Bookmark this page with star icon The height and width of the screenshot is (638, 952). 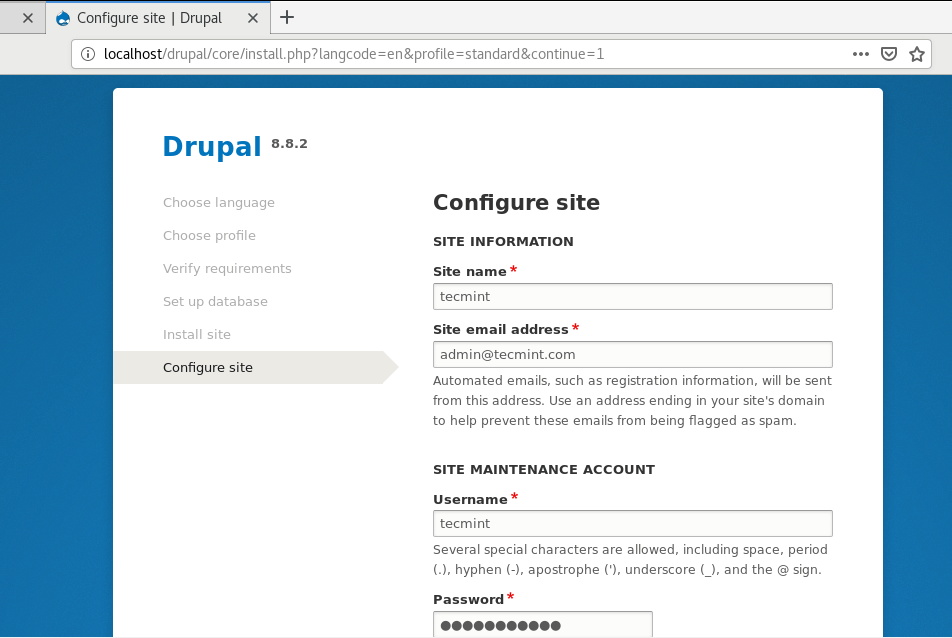pyautogui.click(x=917, y=54)
